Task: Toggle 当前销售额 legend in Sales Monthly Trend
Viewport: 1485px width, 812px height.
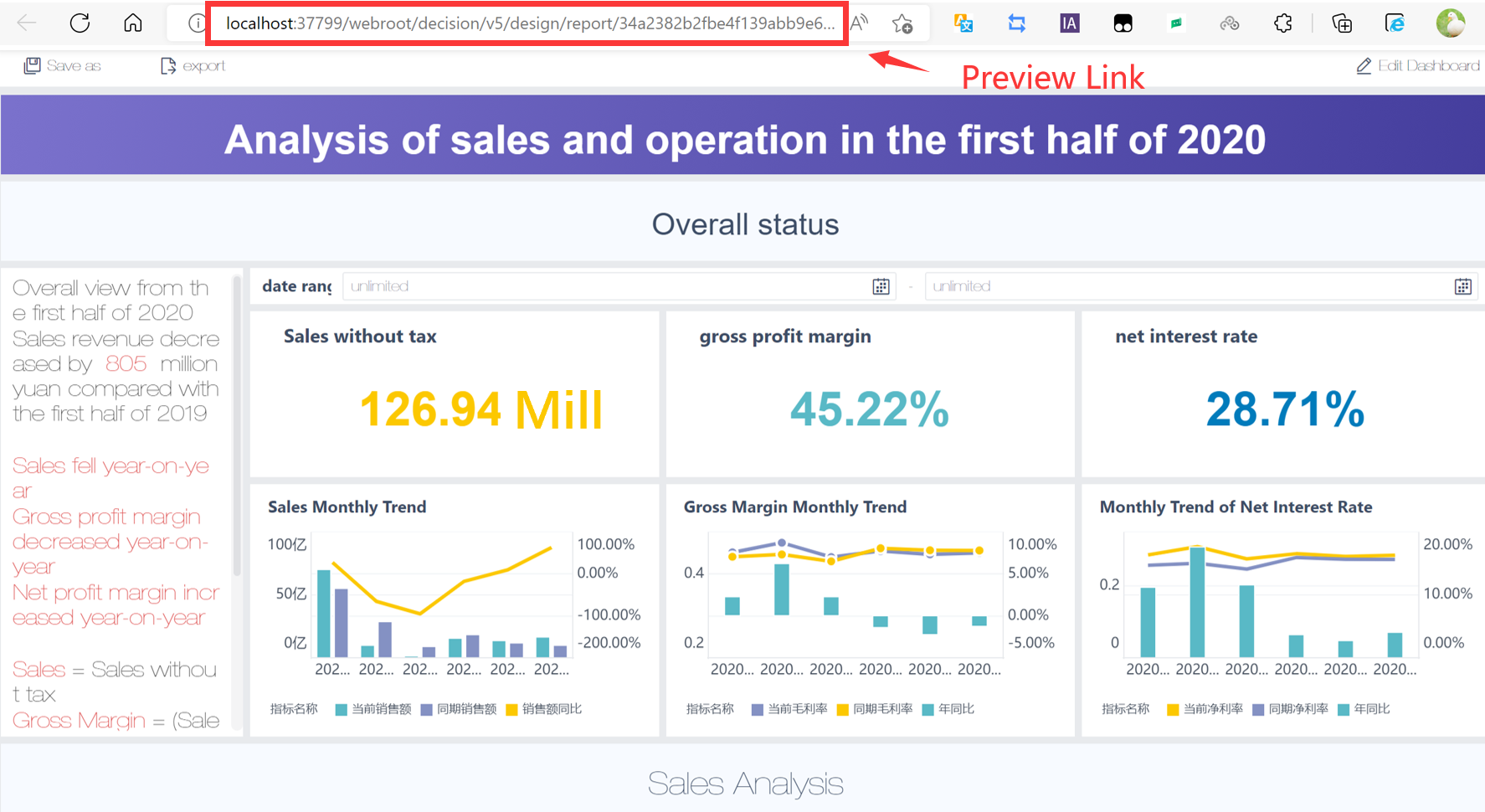Action: click(373, 709)
